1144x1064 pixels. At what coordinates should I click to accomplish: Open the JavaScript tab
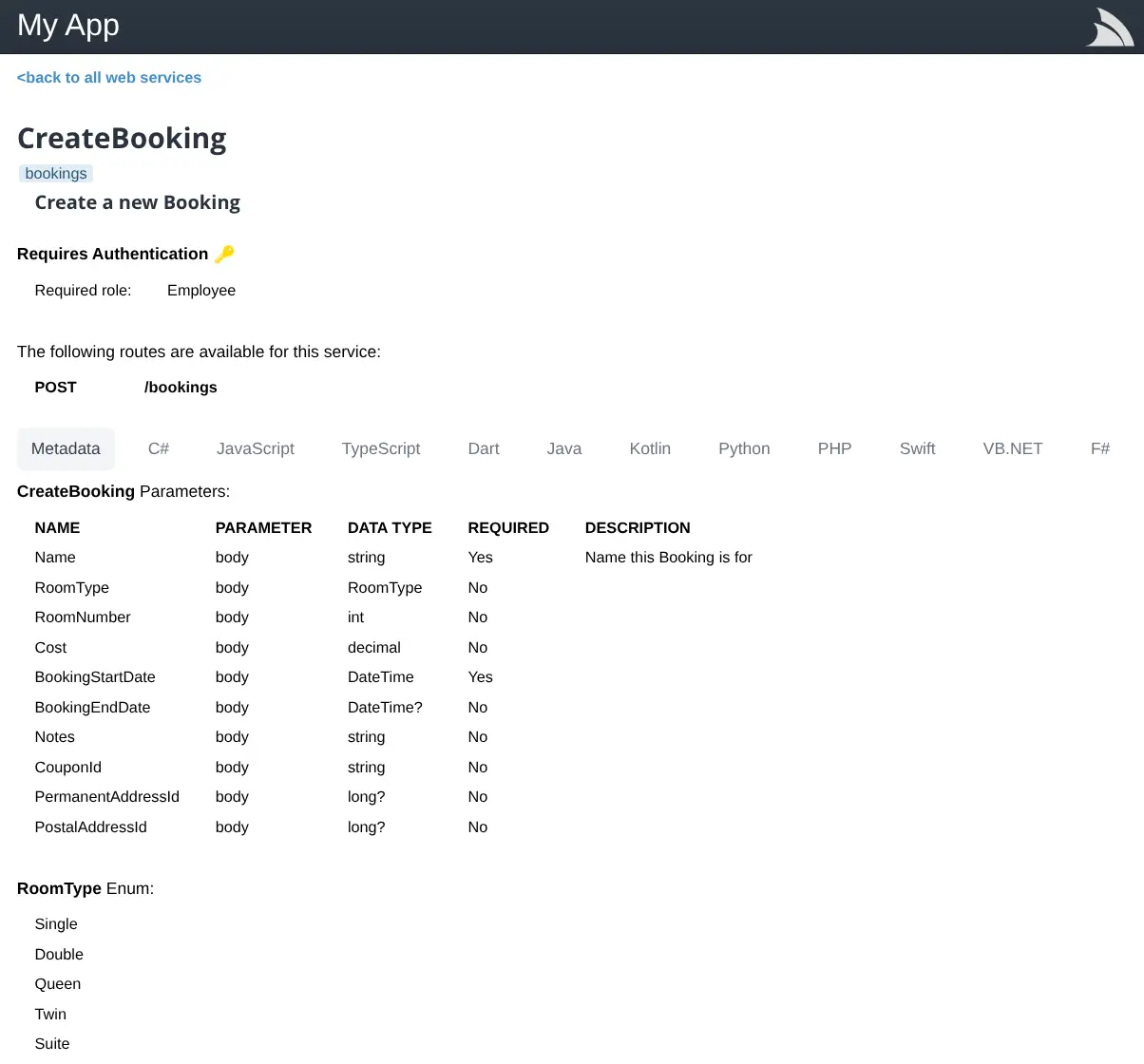click(256, 448)
